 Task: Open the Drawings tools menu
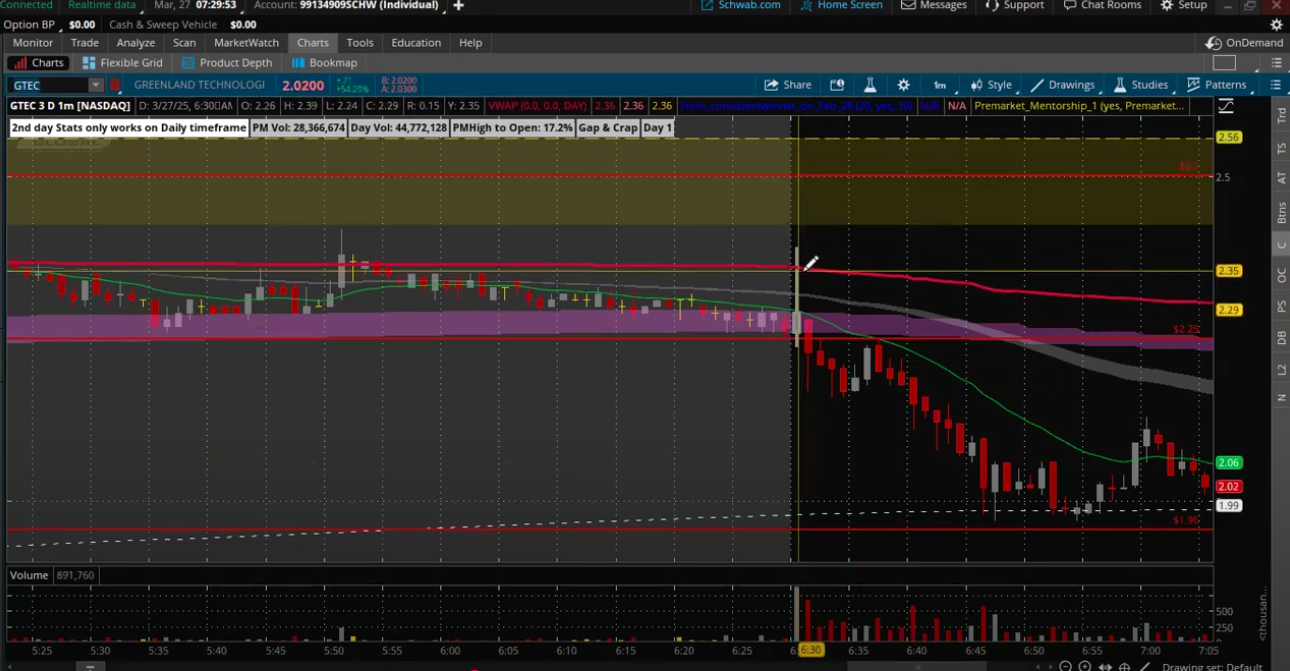[1062, 85]
